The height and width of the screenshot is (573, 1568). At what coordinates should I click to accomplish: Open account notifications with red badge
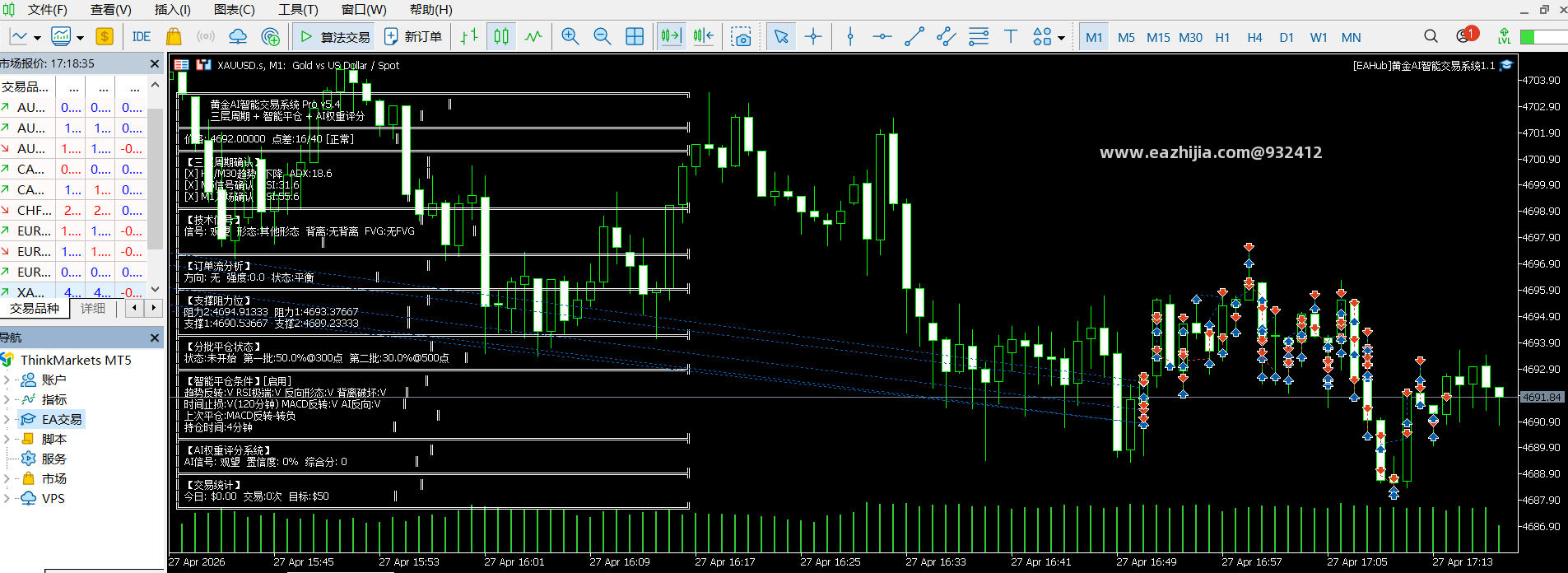tap(1466, 35)
